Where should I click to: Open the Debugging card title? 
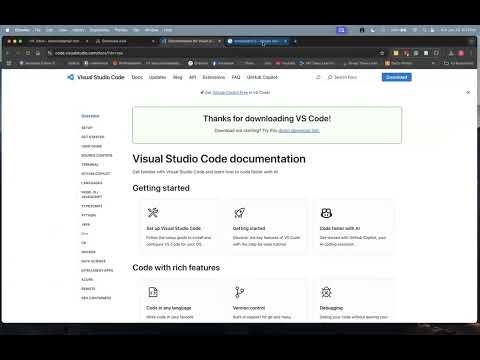click(331, 308)
